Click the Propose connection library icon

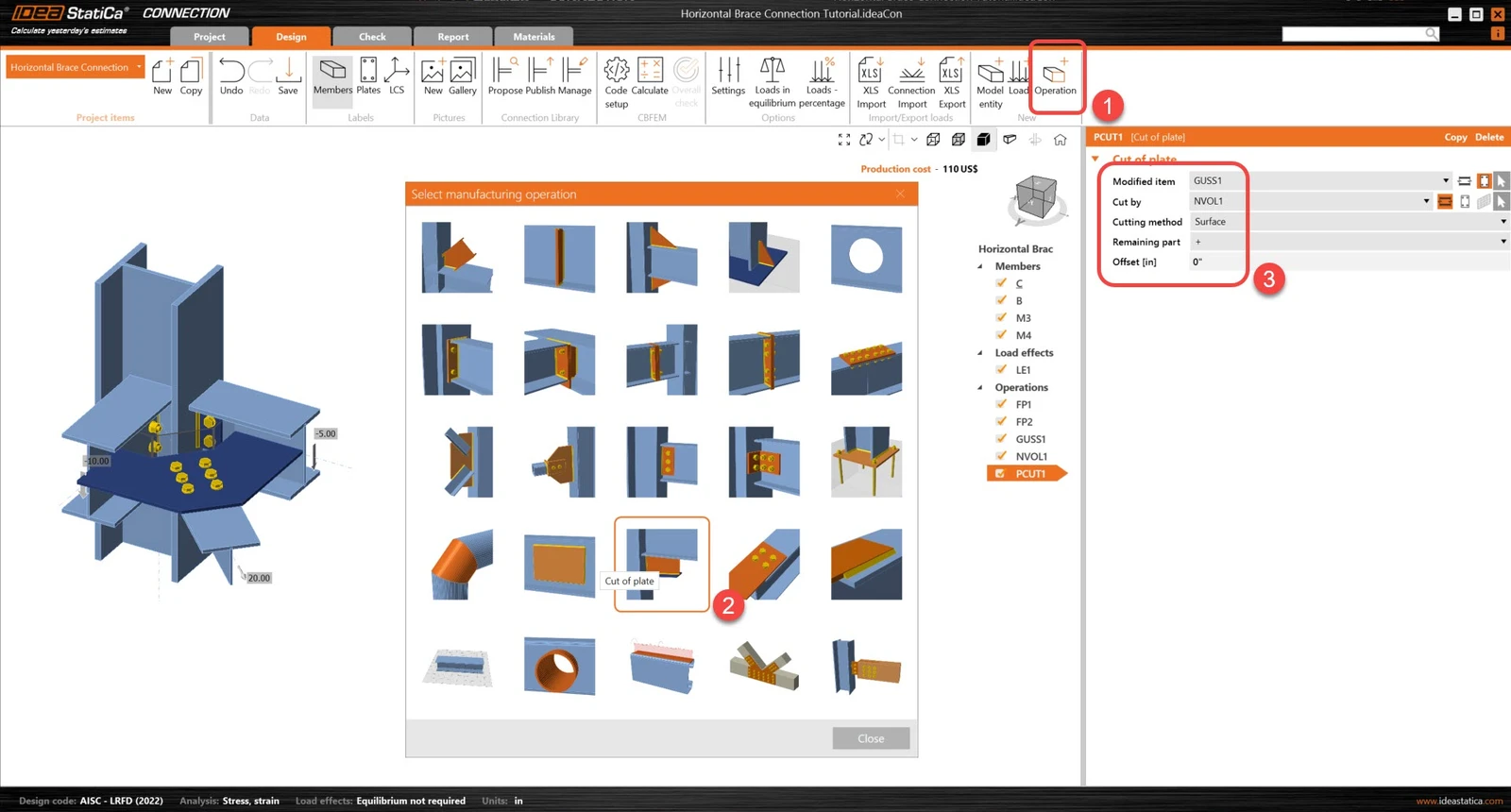pyautogui.click(x=505, y=77)
